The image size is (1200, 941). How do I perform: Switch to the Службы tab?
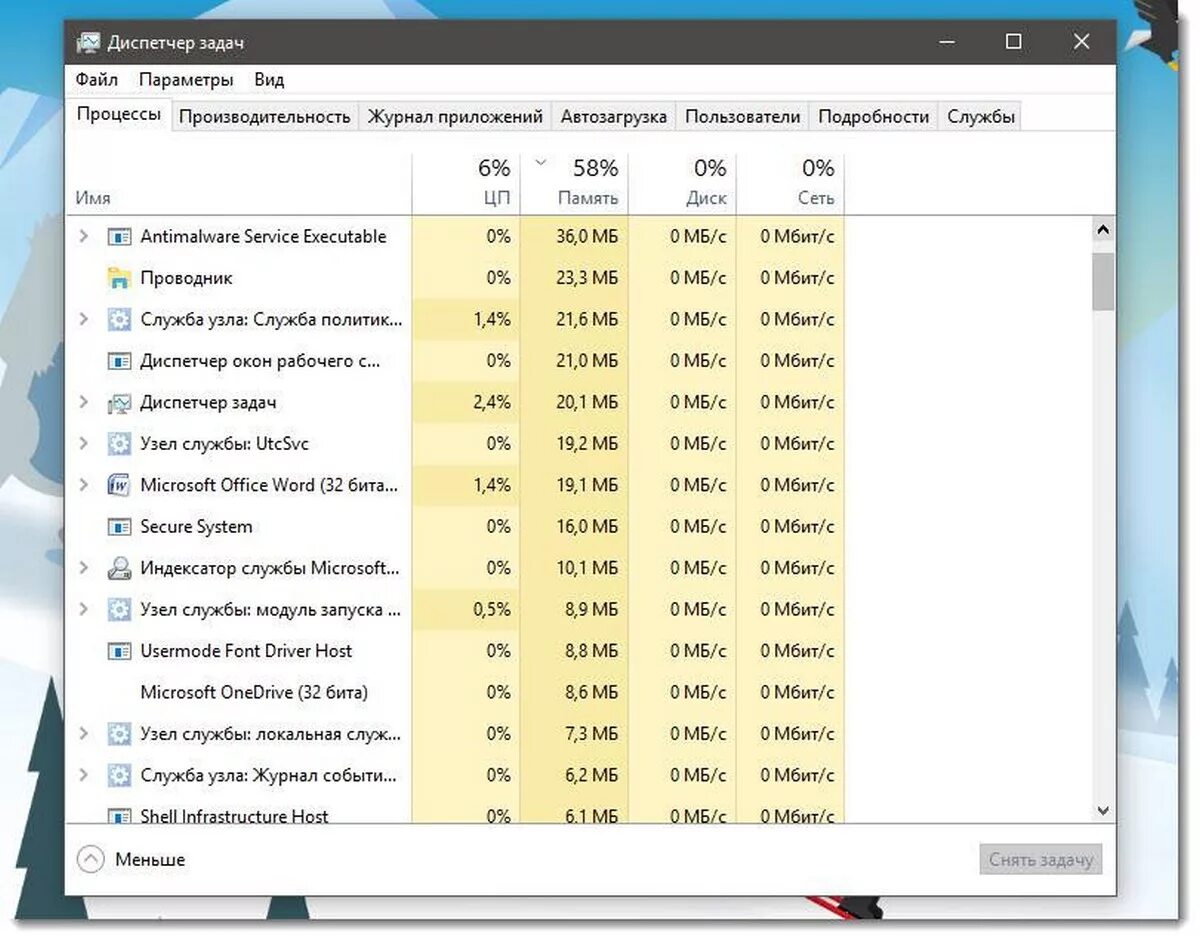[981, 116]
